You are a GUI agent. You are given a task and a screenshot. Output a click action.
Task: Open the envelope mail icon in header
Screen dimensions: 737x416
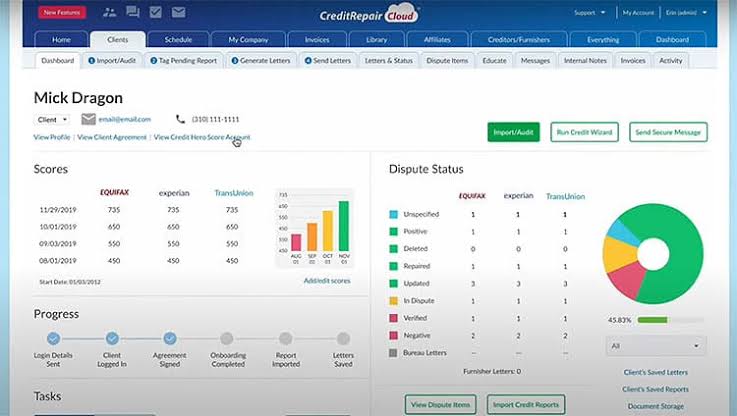pos(179,12)
